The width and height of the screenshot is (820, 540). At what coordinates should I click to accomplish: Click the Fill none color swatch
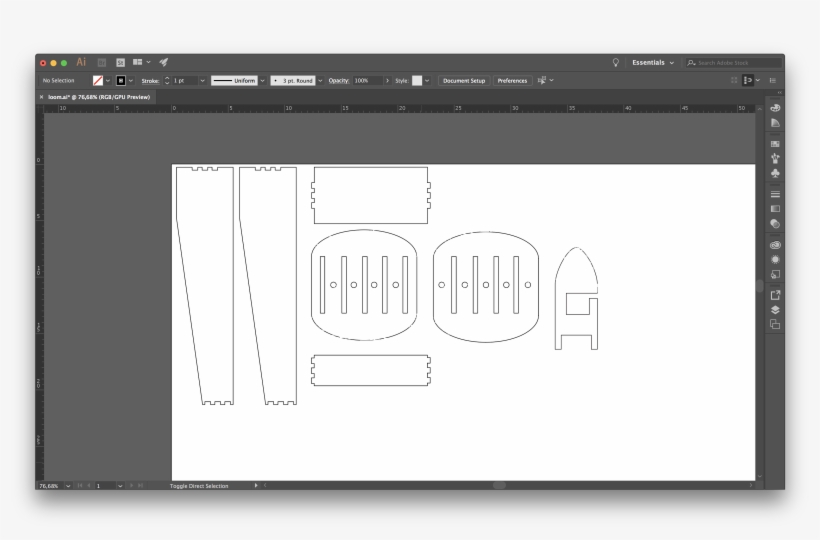coord(98,81)
